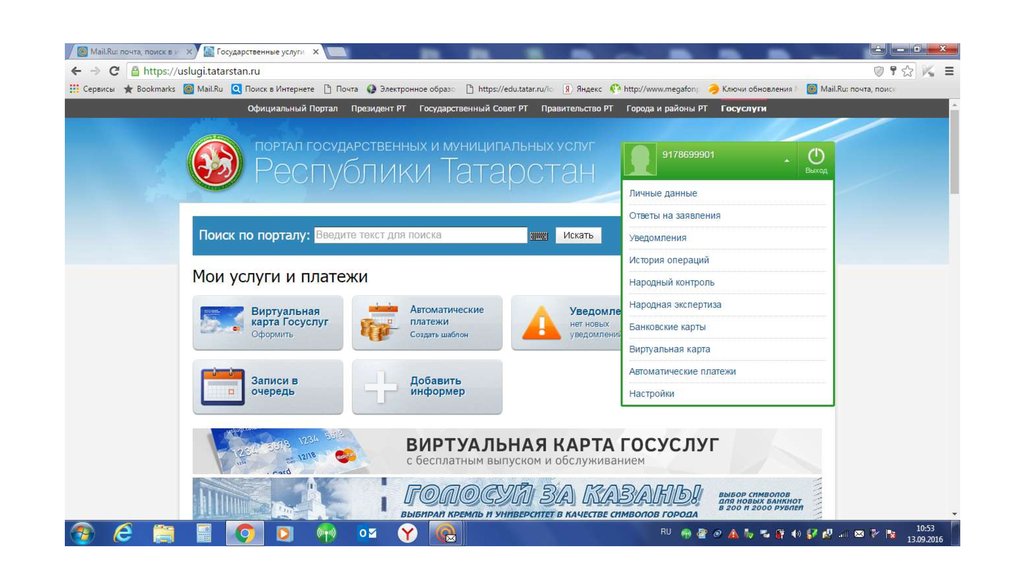This screenshot has height=574, width=1024.
Task: Bookmark page using the star icon
Action: (907, 71)
